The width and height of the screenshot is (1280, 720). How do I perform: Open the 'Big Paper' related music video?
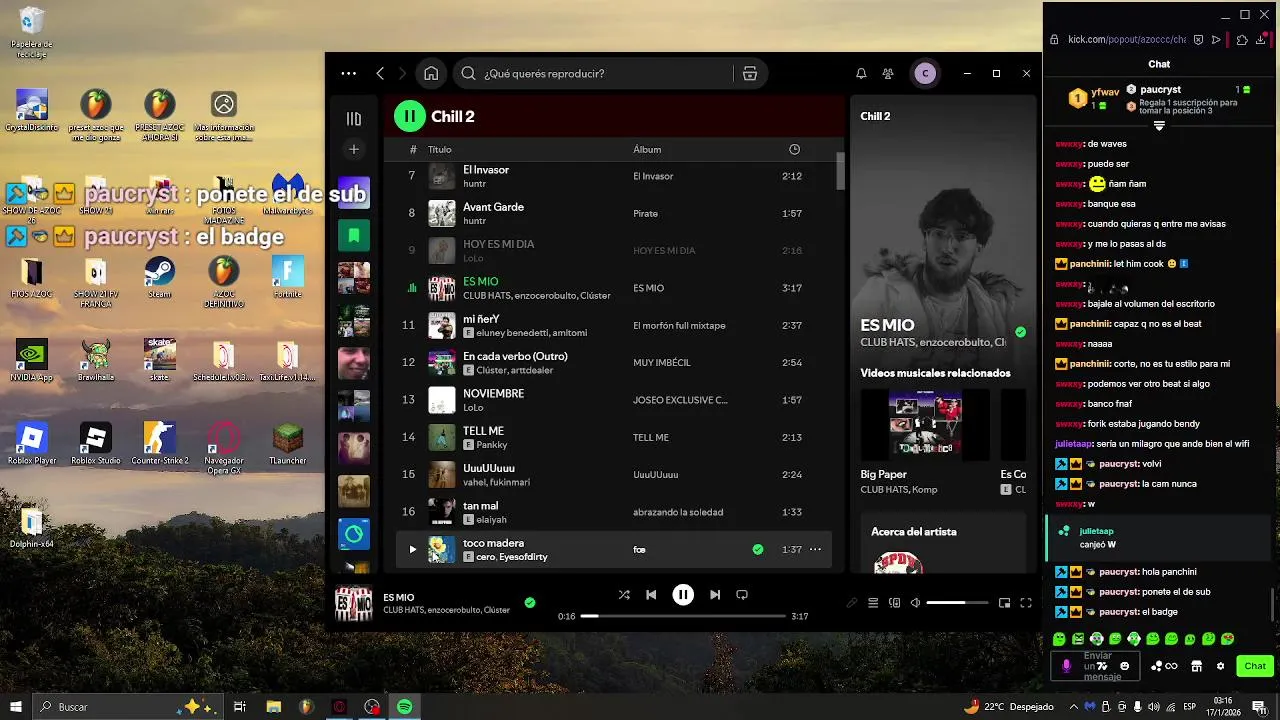[x=925, y=441]
